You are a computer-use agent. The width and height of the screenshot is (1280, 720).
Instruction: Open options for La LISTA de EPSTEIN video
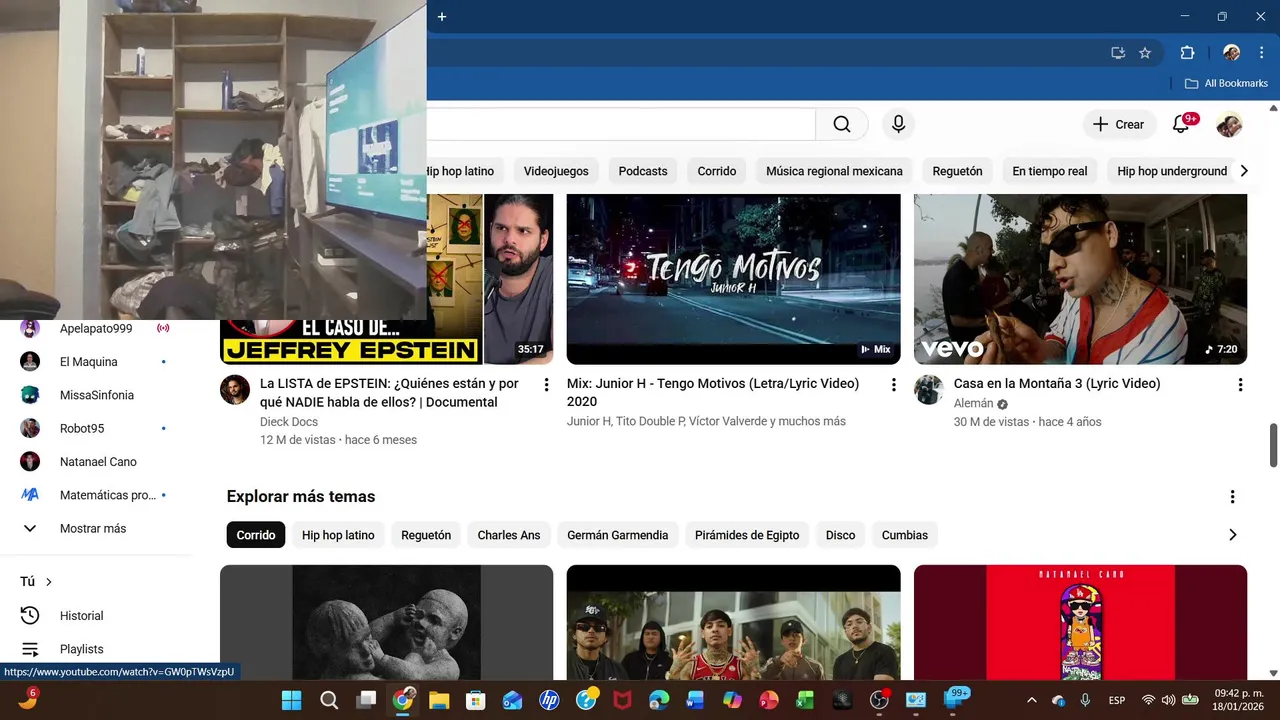click(x=546, y=384)
